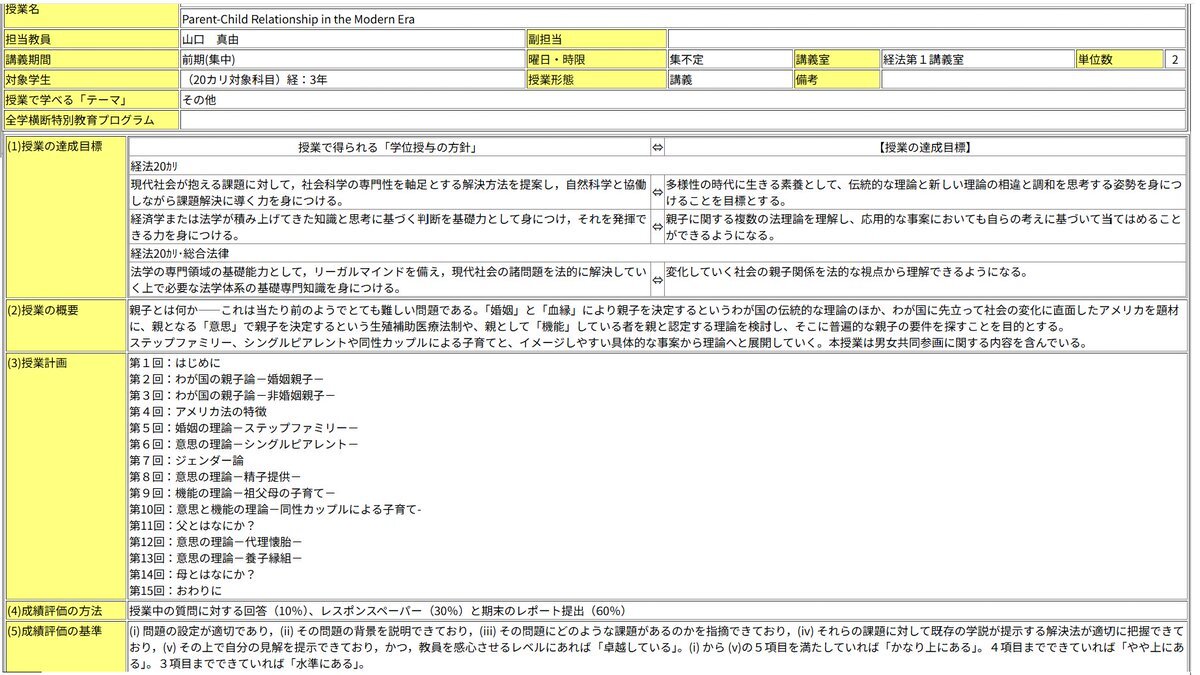Select the policy text starting "経済学または法学が積み上げてきた"

tap(389, 227)
